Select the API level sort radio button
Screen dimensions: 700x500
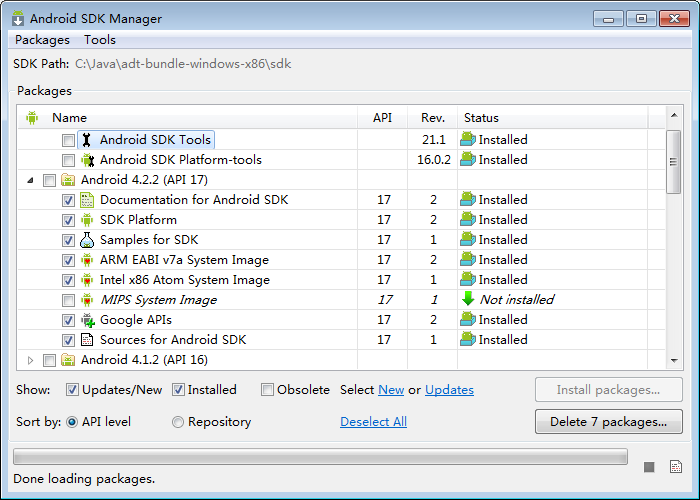72,422
